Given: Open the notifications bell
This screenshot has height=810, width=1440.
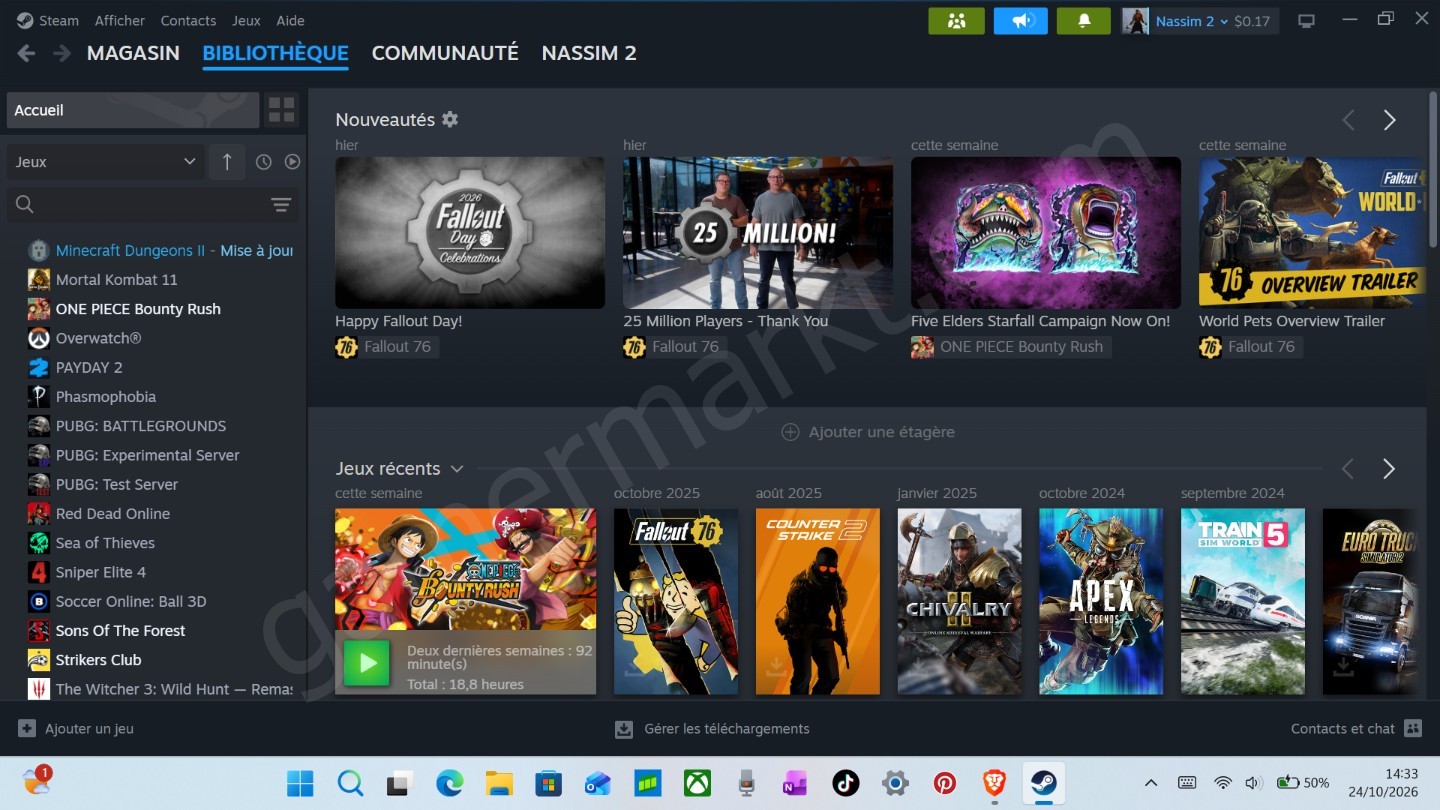Looking at the screenshot, I should point(1083,21).
